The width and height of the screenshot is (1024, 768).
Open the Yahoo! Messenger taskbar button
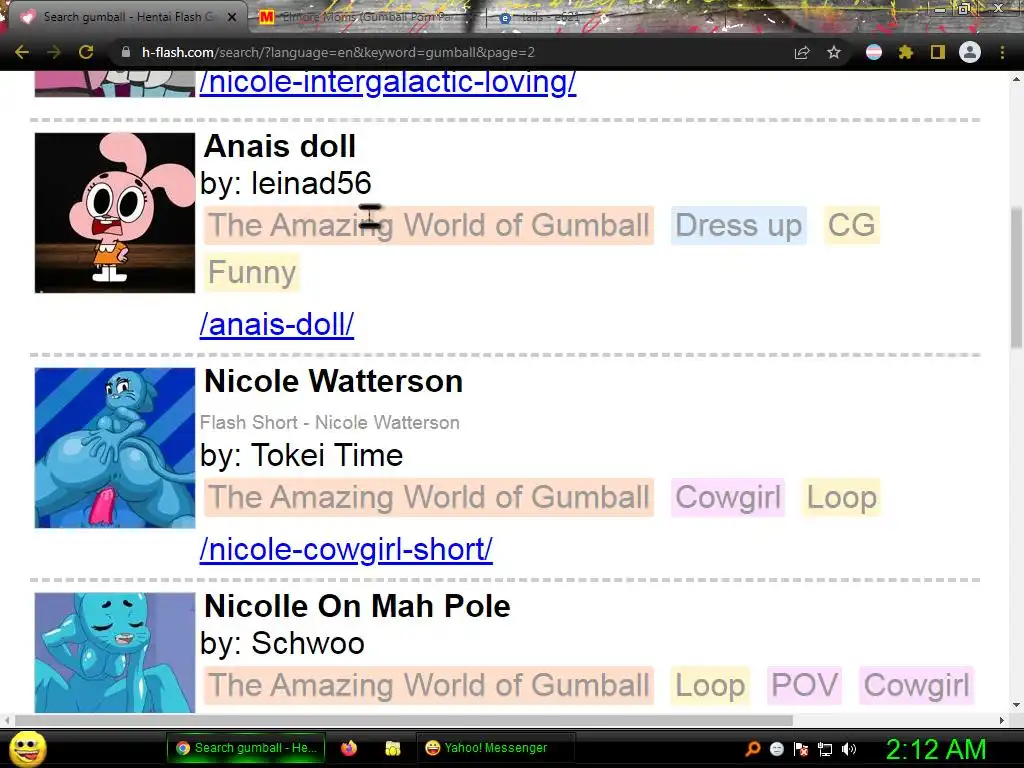(x=495, y=748)
